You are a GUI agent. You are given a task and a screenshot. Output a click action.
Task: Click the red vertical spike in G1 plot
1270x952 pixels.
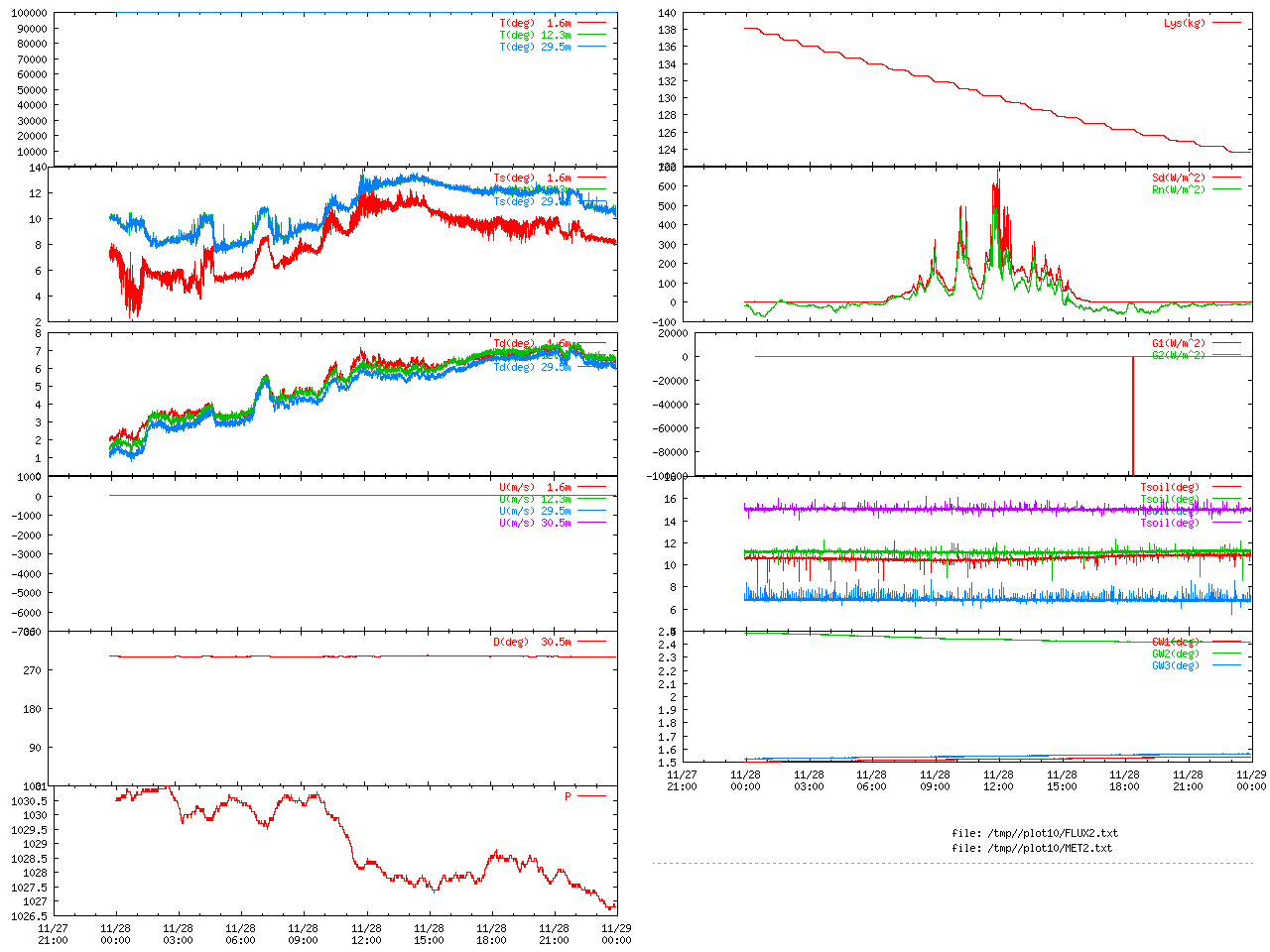[1132, 416]
